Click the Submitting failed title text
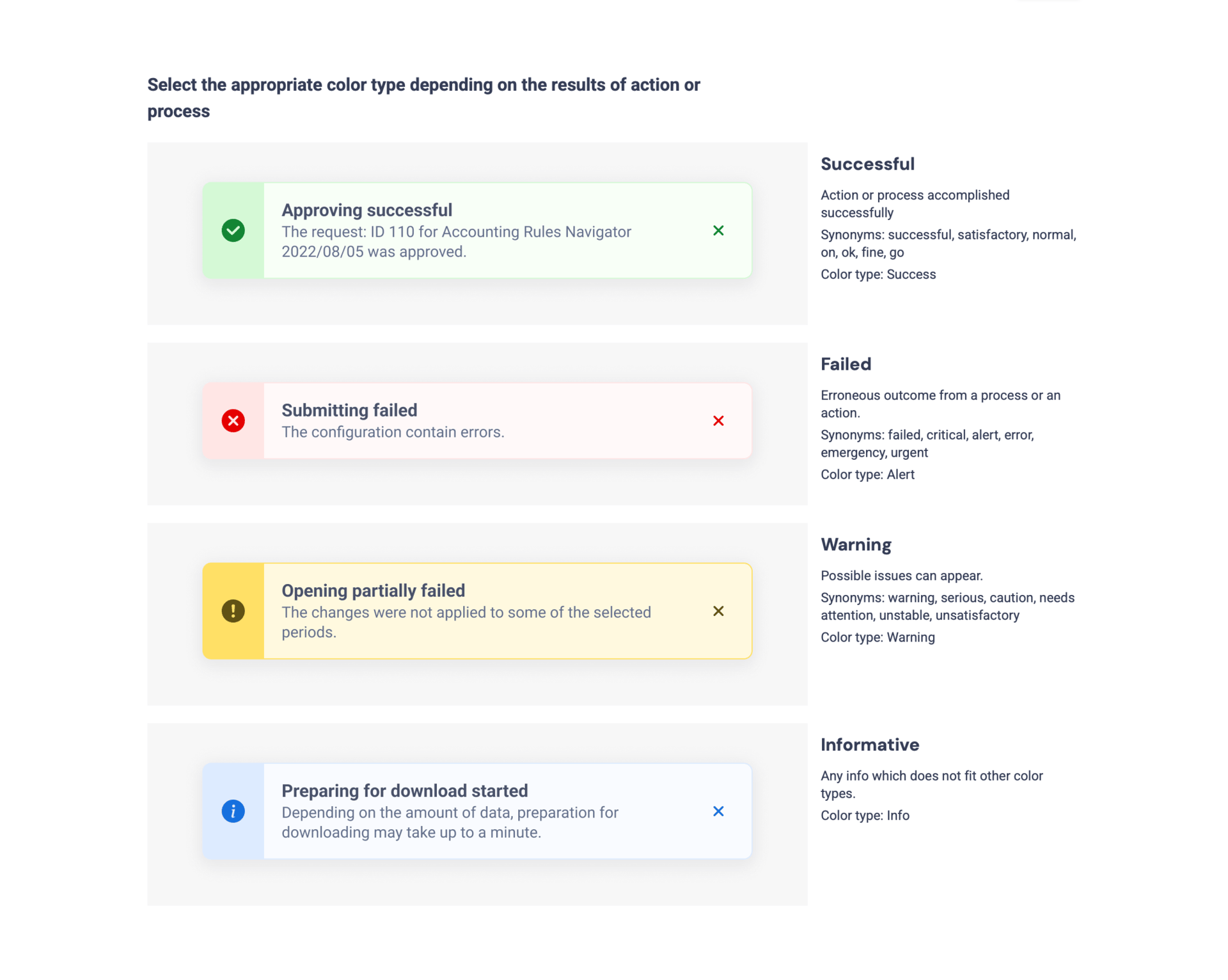Viewport: 1228px width, 980px height. coord(349,410)
